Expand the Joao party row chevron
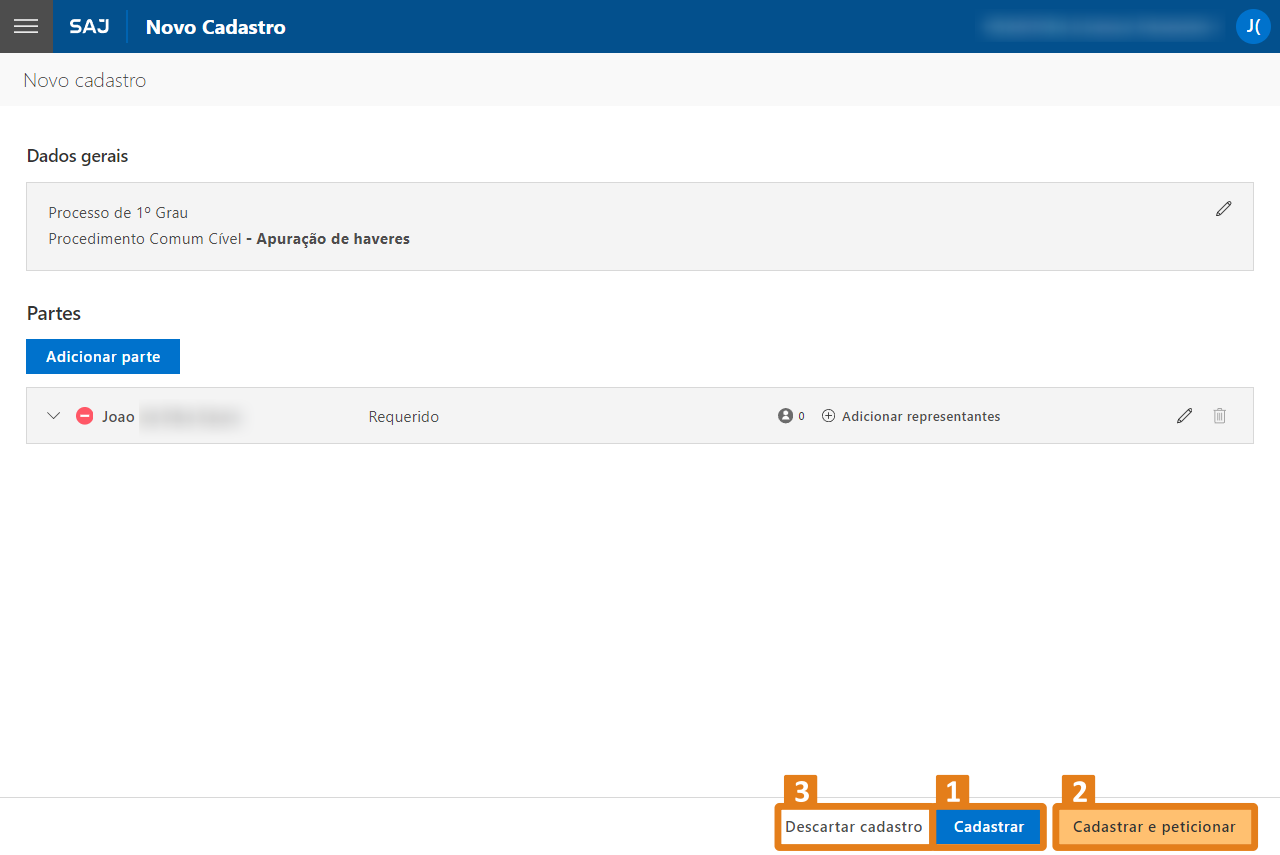The height and width of the screenshot is (855, 1280). tap(54, 416)
